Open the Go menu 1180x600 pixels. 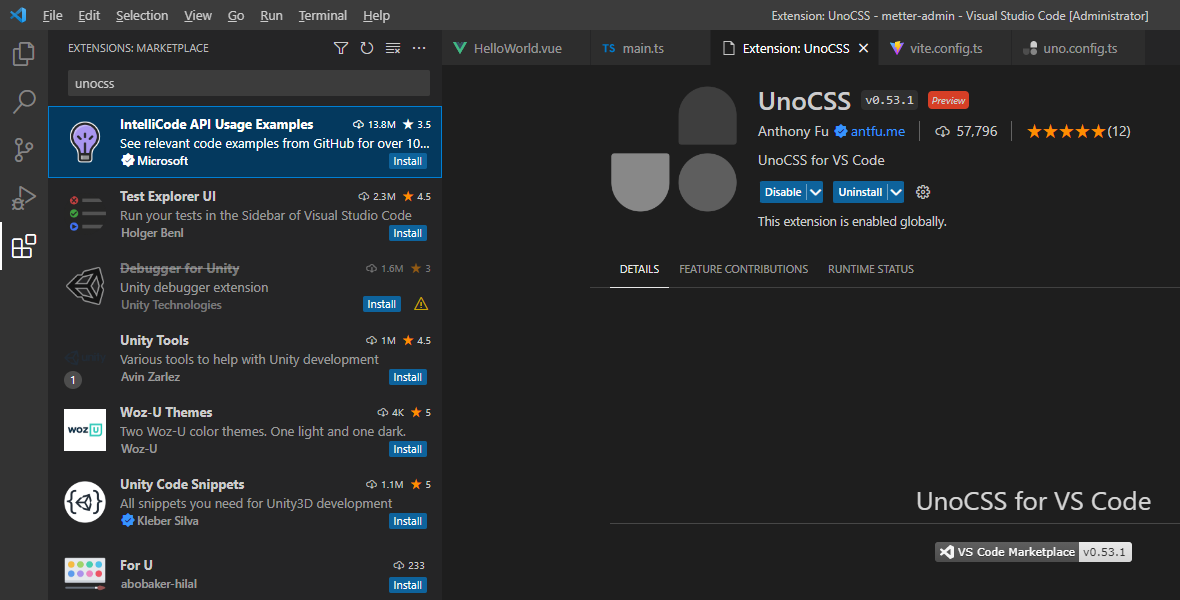[x=236, y=15]
